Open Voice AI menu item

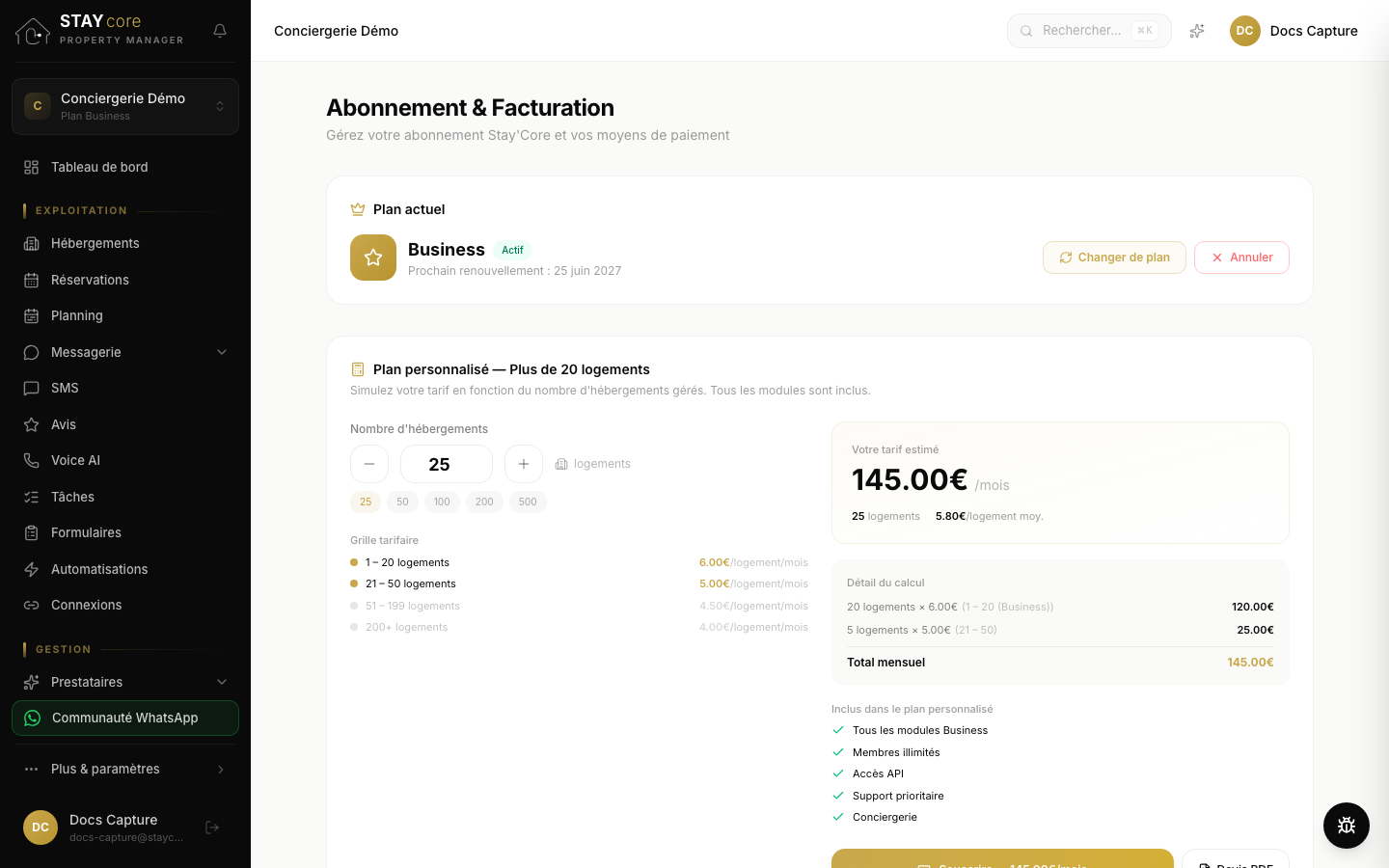pyautogui.click(x=125, y=460)
